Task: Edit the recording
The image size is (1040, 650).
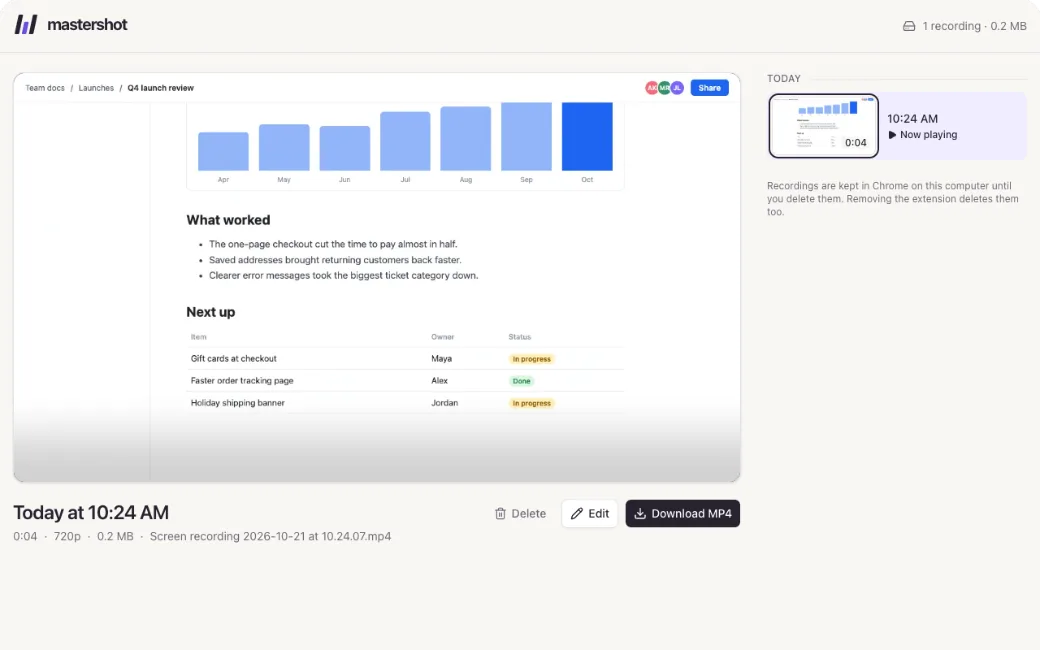Action: click(x=590, y=513)
